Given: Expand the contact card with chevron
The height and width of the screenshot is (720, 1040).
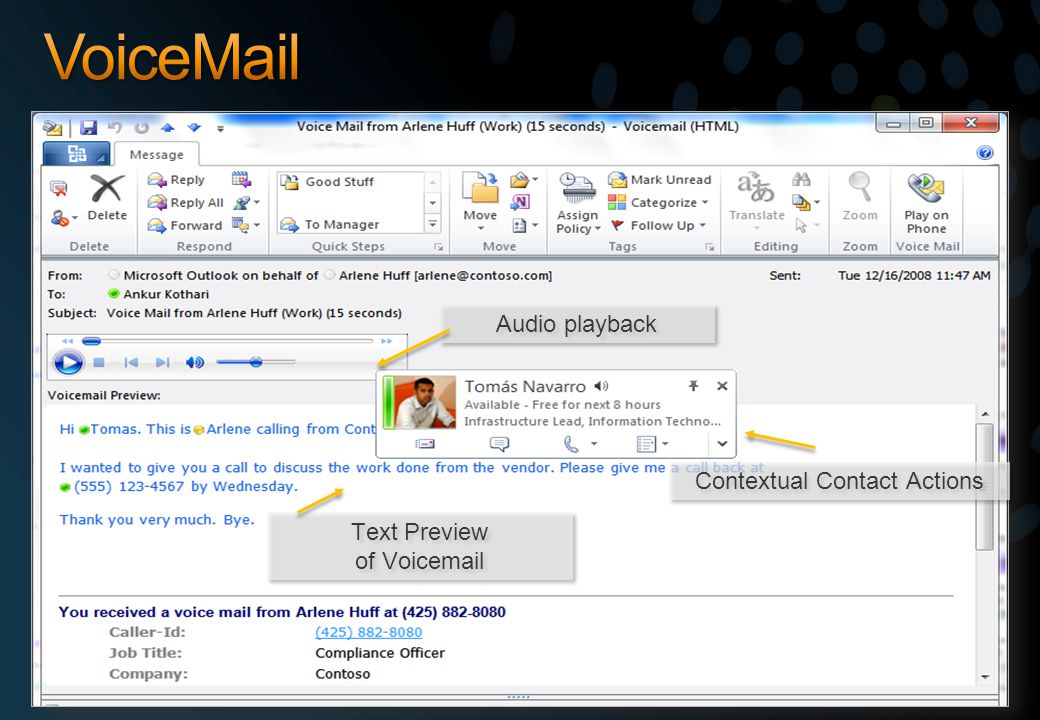Looking at the screenshot, I should point(722,444).
